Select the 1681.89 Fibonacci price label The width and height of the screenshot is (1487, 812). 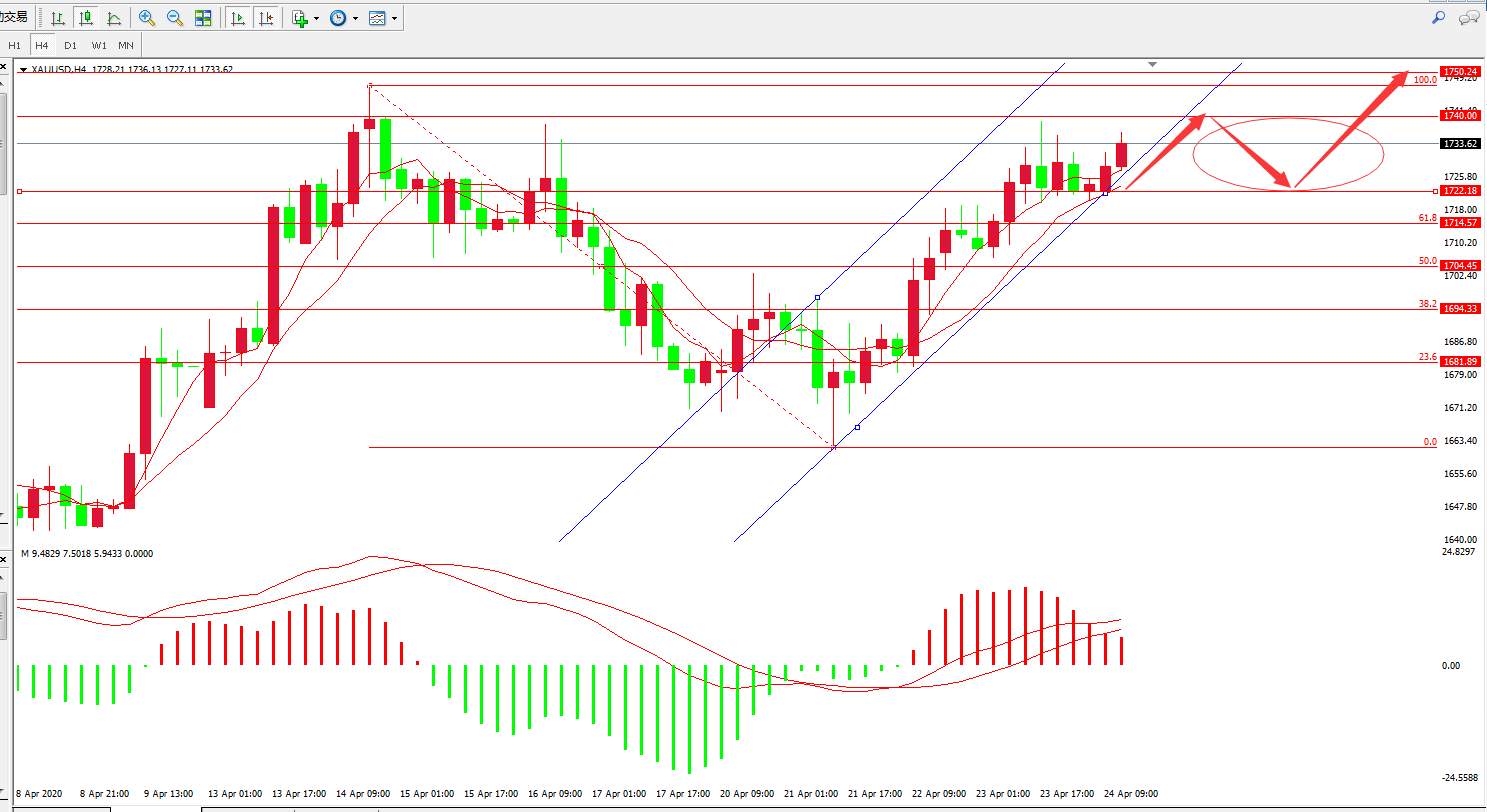(x=1459, y=362)
